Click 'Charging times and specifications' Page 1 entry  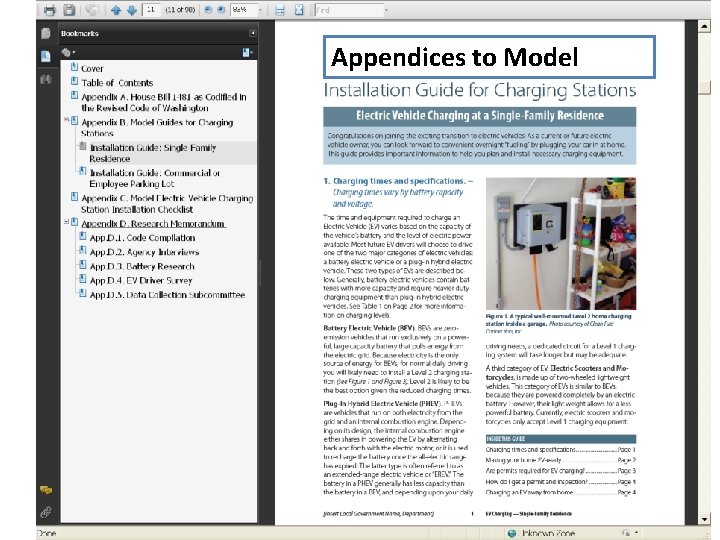(560, 450)
